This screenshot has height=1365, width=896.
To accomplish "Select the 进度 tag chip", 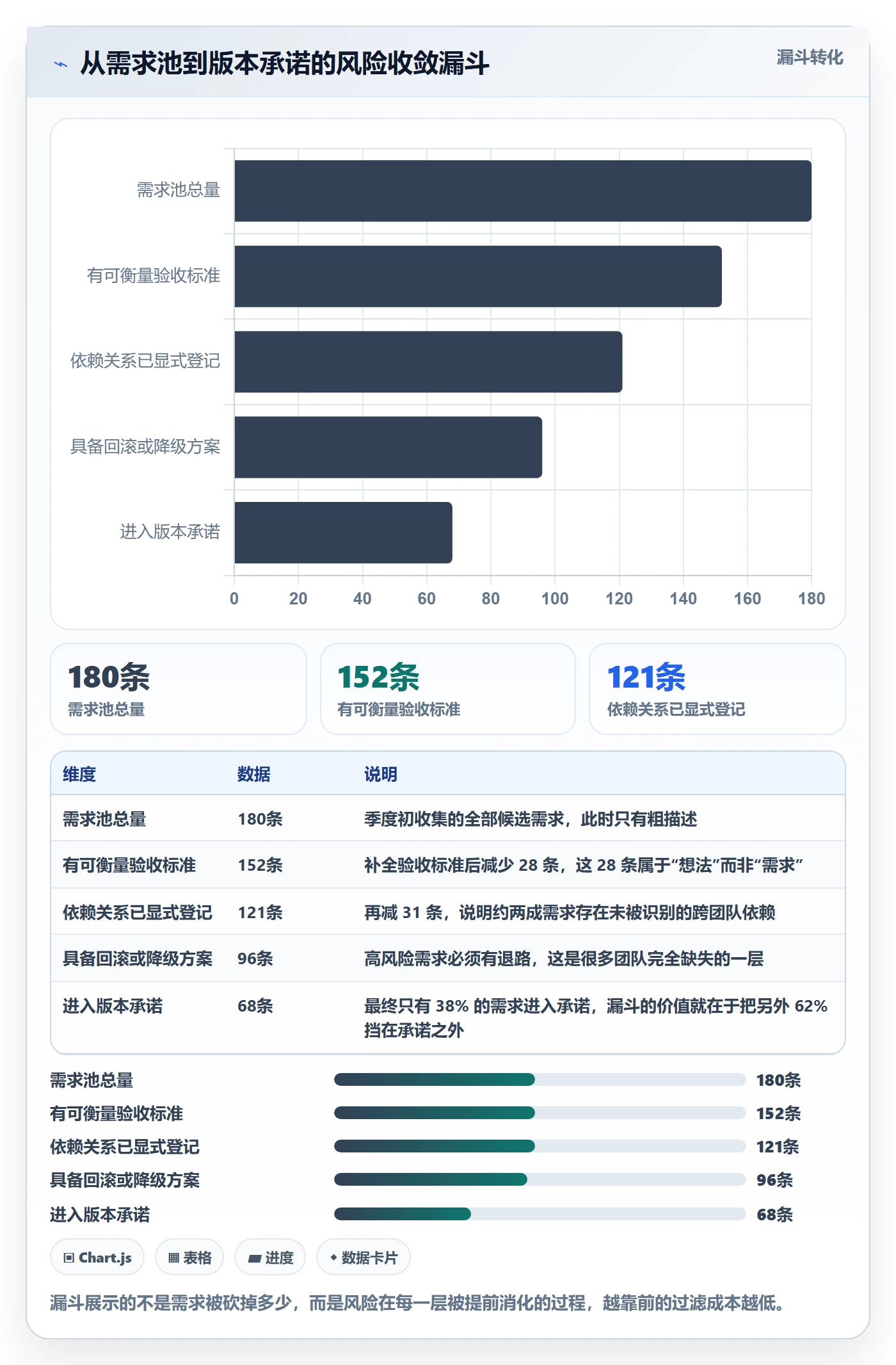I will click(x=270, y=1257).
